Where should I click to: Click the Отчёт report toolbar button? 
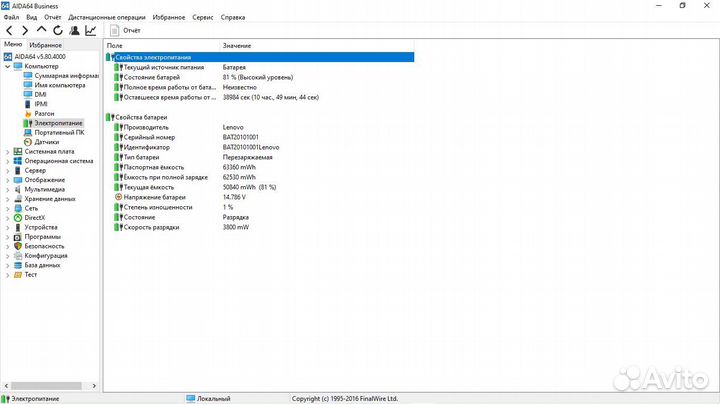pos(125,30)
